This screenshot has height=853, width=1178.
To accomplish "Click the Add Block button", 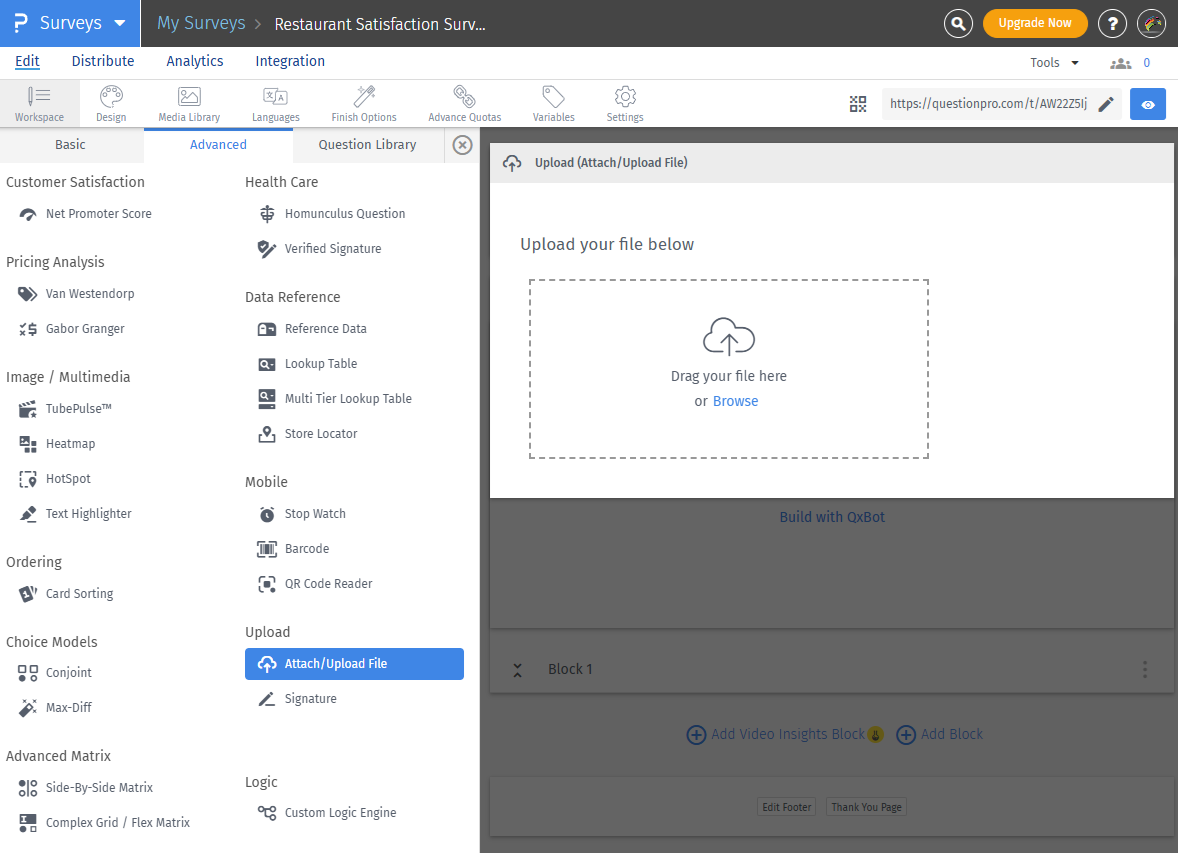I will click(x=940, y=734).
